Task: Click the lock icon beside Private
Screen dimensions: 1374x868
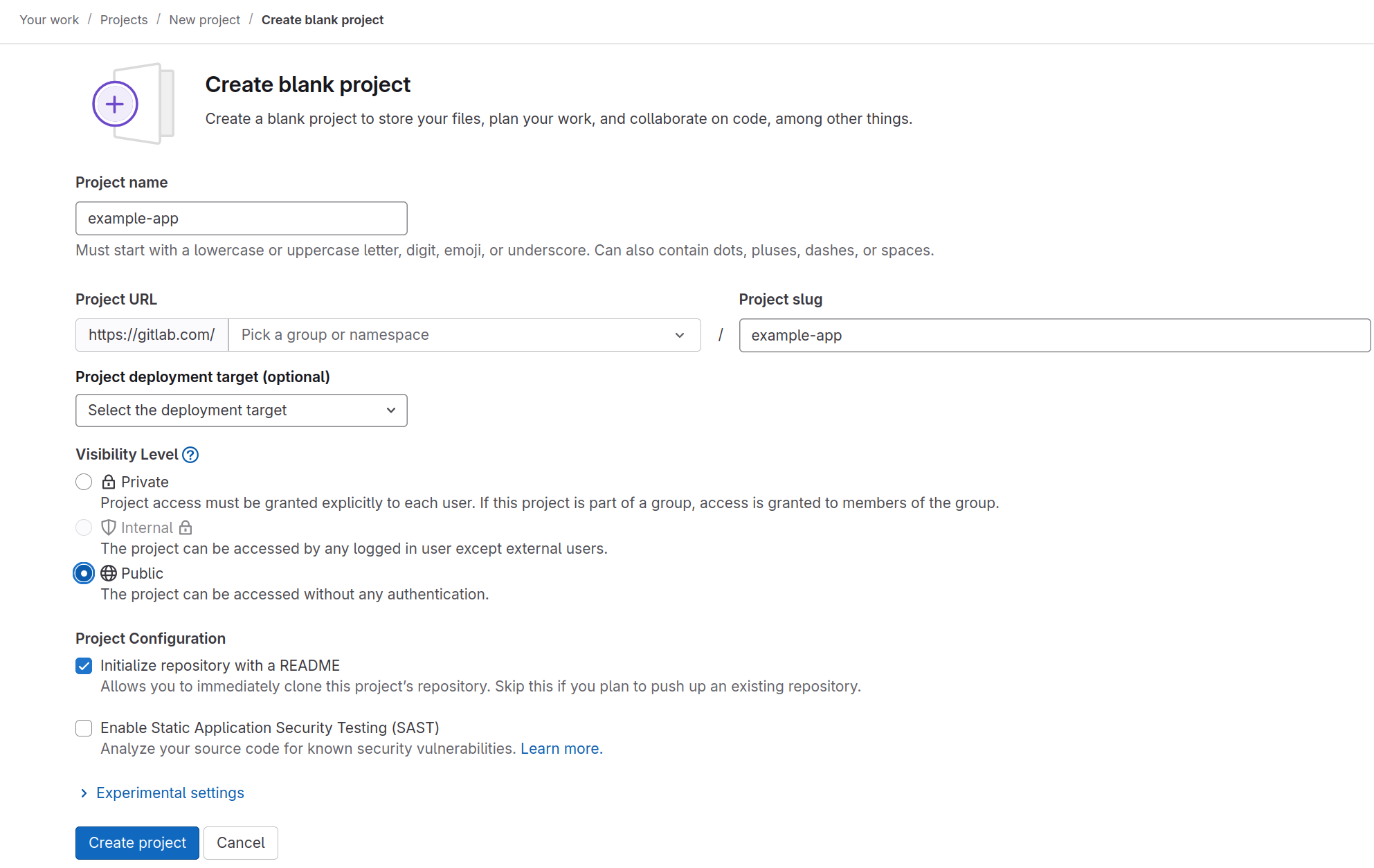Action: pos(109,482)
